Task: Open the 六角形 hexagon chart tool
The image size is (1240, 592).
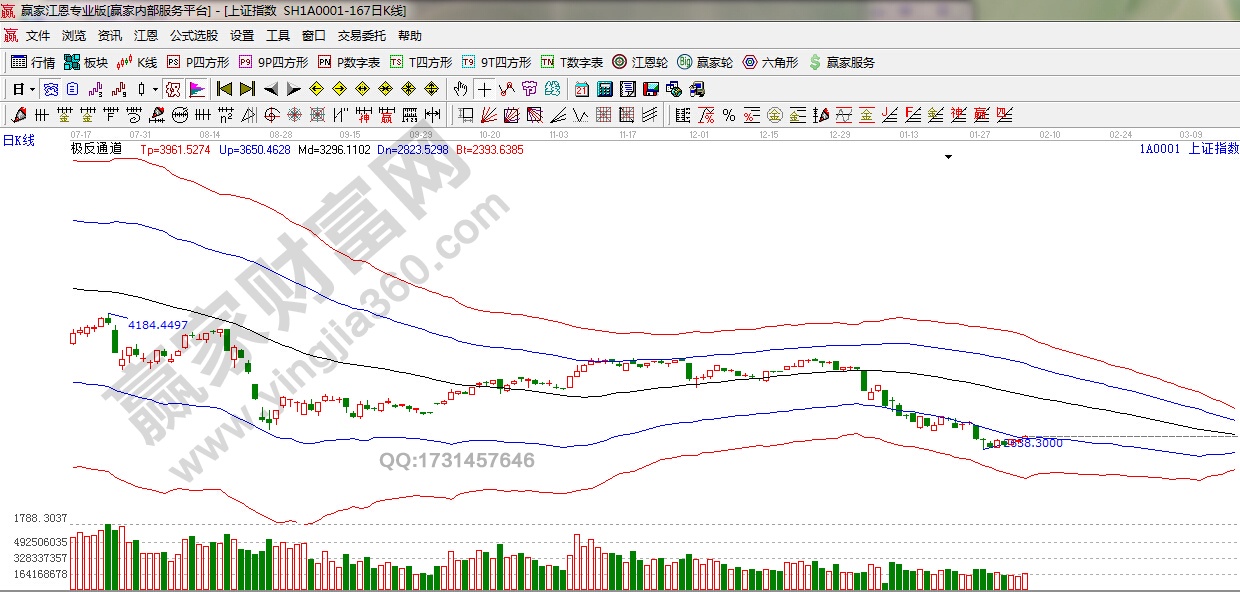Action: click(769, 62)
